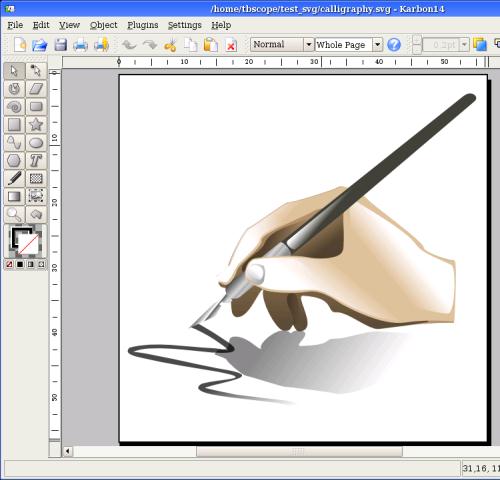Set solid fill using the black square button
This screenshot has height=480, width=500.
tap(20, 264)
